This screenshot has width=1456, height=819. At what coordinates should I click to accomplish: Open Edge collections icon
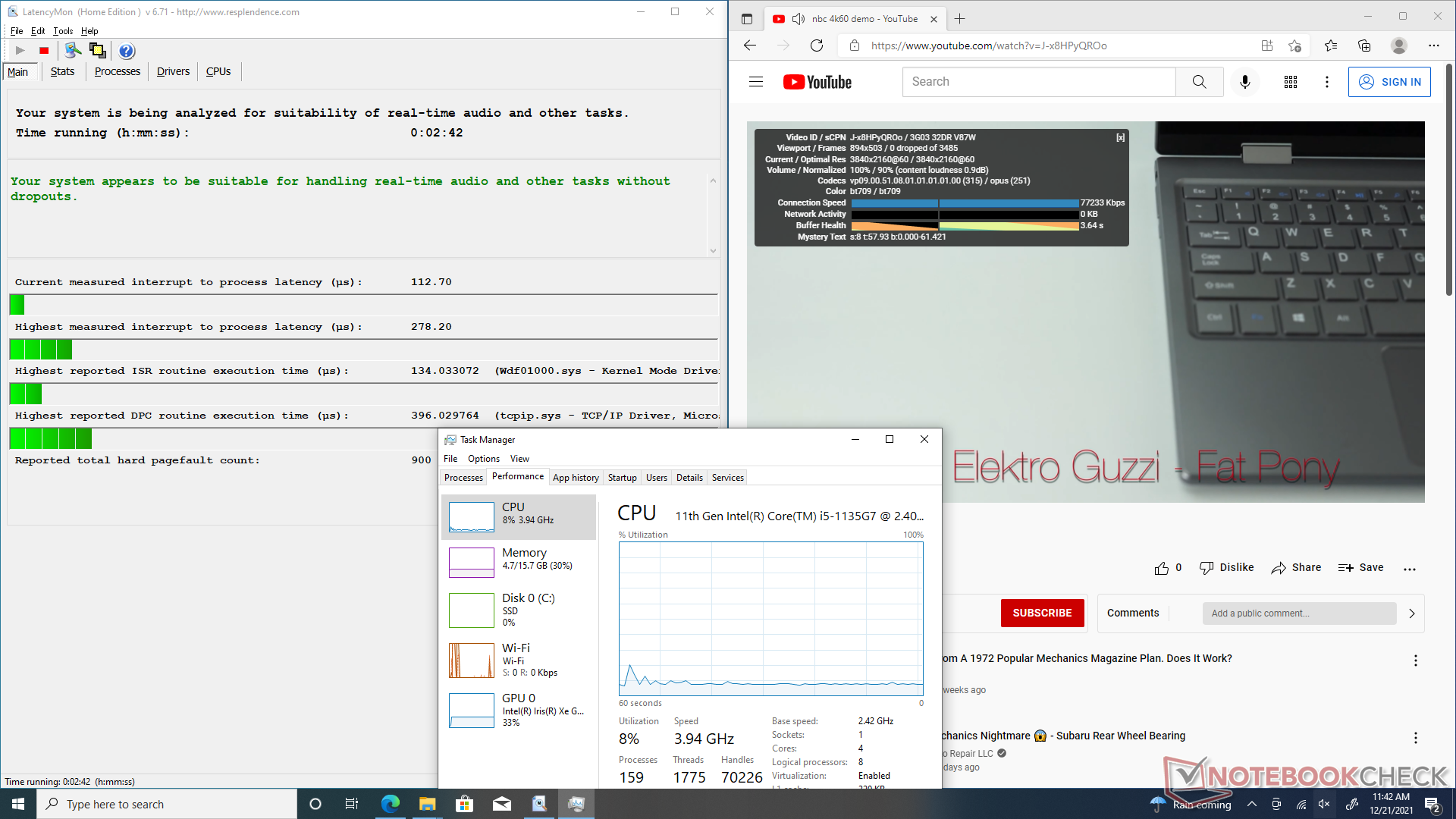point(1364,45)
